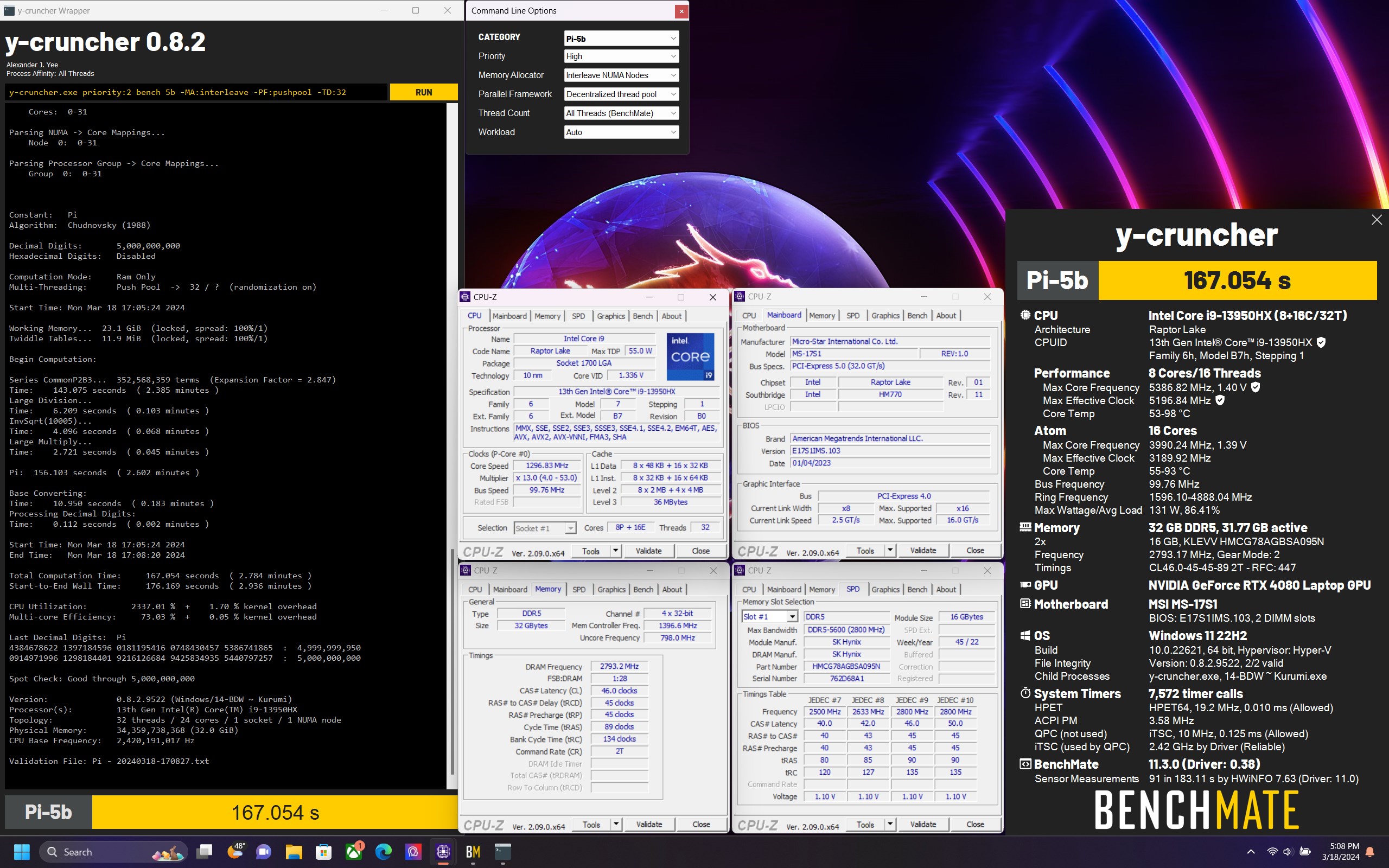Click the y-cruncher command line text field
This screenshot has width=1389, height=868.
click(195, 92)
